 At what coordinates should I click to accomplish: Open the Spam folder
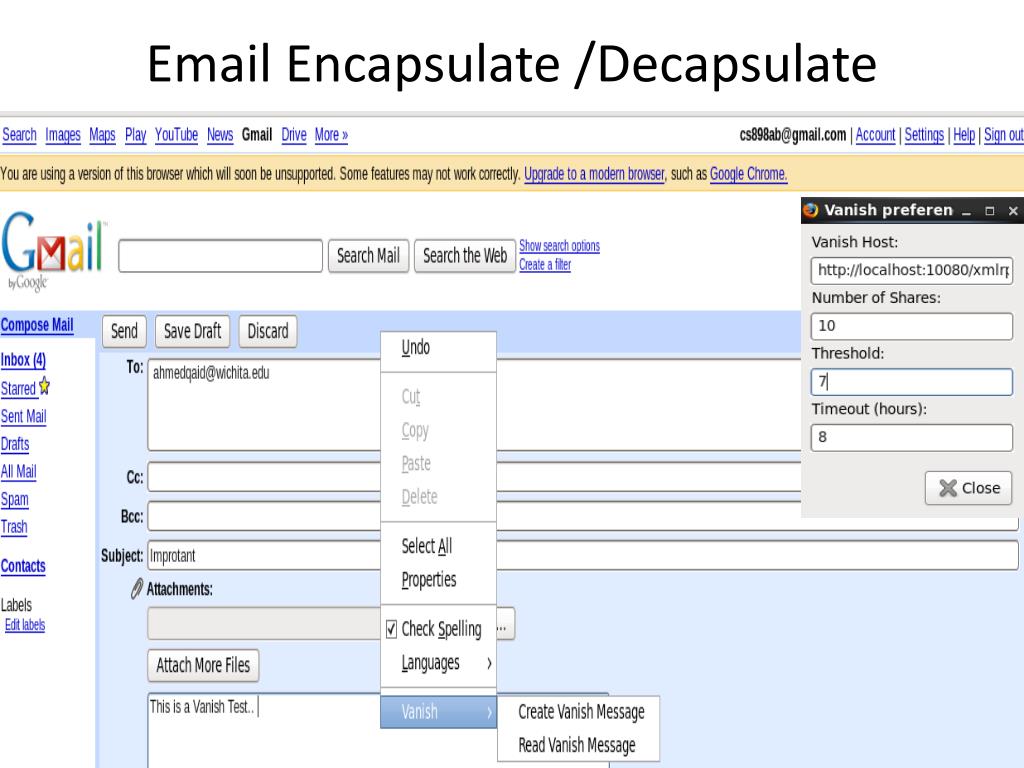click(x=14, y=500)
